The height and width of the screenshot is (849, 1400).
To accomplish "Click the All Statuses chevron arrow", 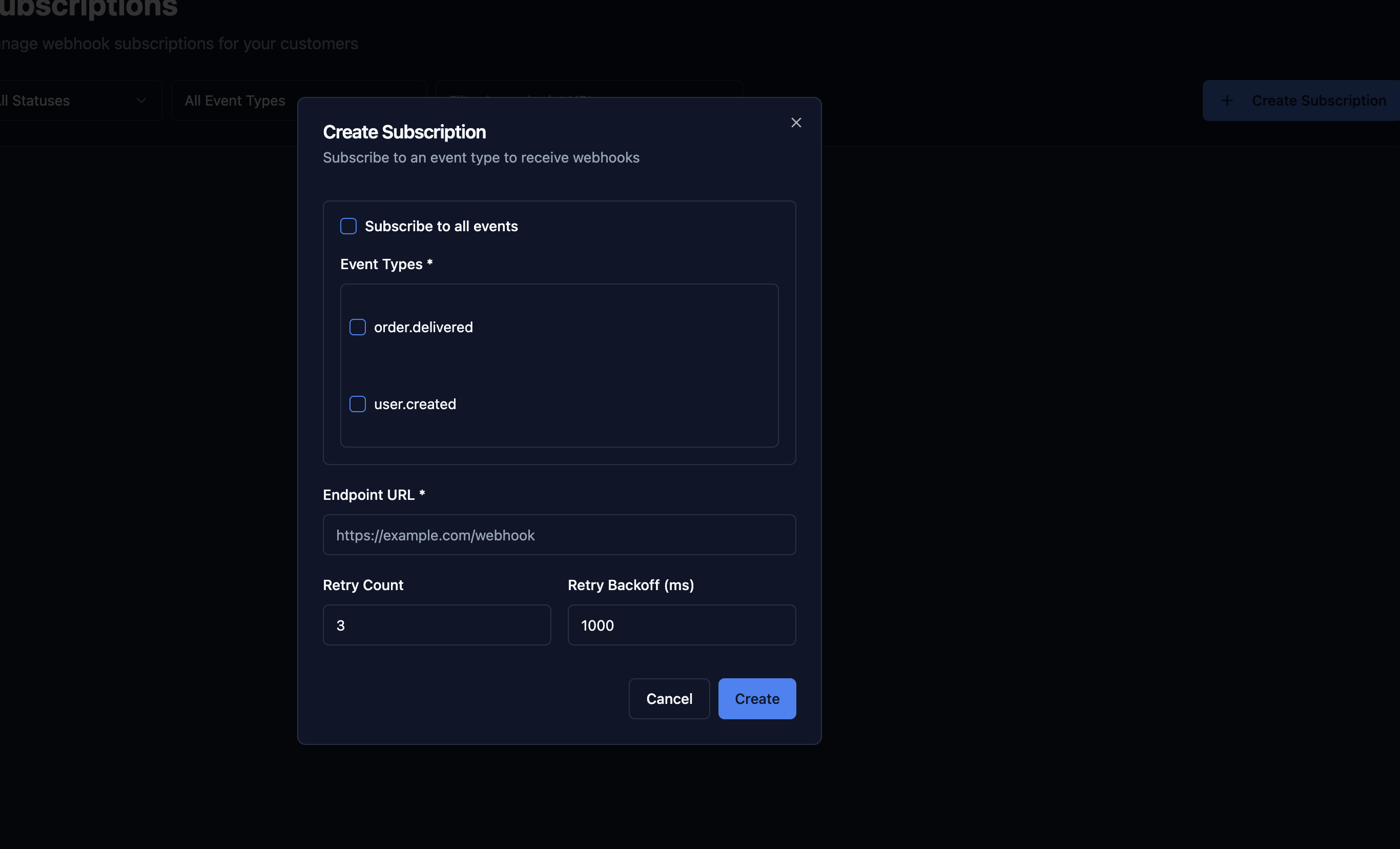I will 142,100.
